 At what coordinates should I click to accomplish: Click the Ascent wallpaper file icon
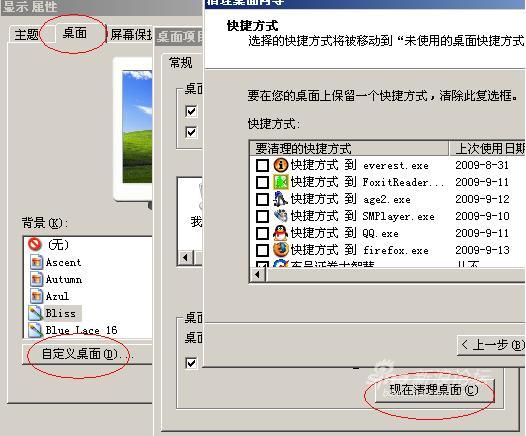pyautogui.click(x=36, y=262)
